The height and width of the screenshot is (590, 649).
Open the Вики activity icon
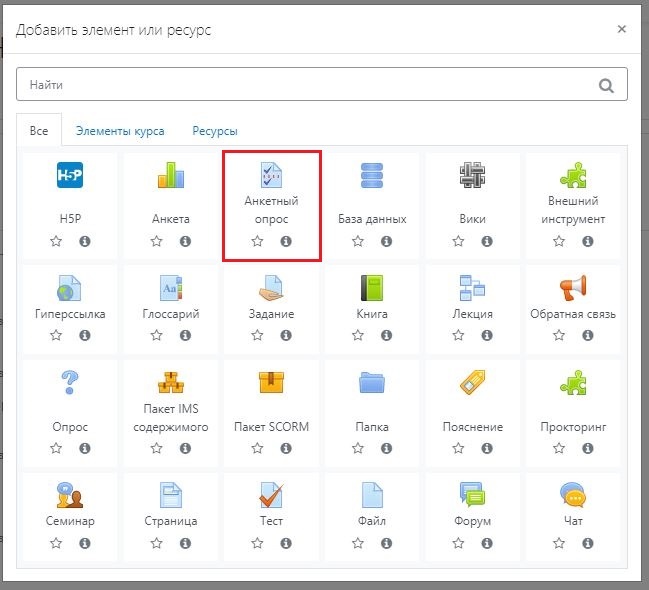pyautogui.click(x=472, y=175)
